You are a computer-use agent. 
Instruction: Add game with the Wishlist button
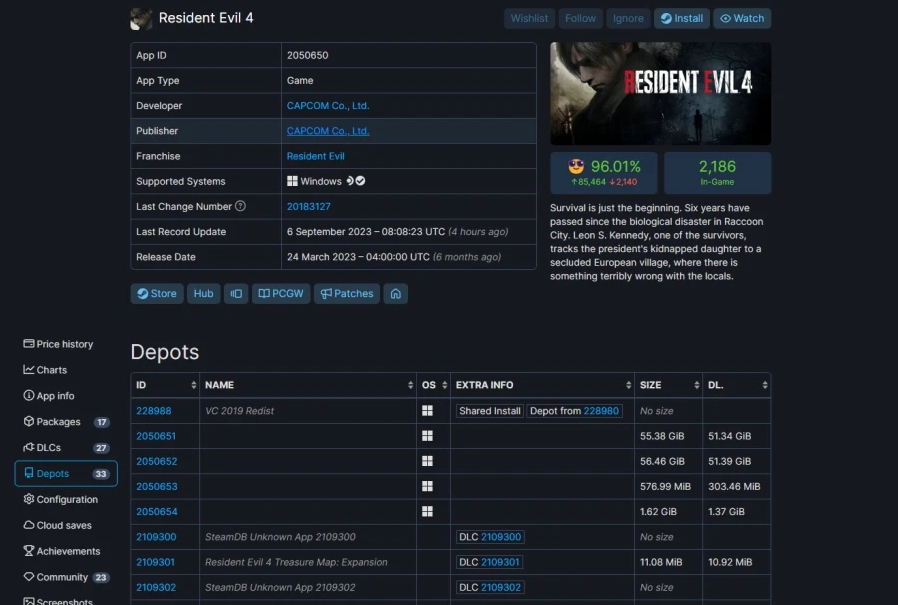tap(529, 18)
